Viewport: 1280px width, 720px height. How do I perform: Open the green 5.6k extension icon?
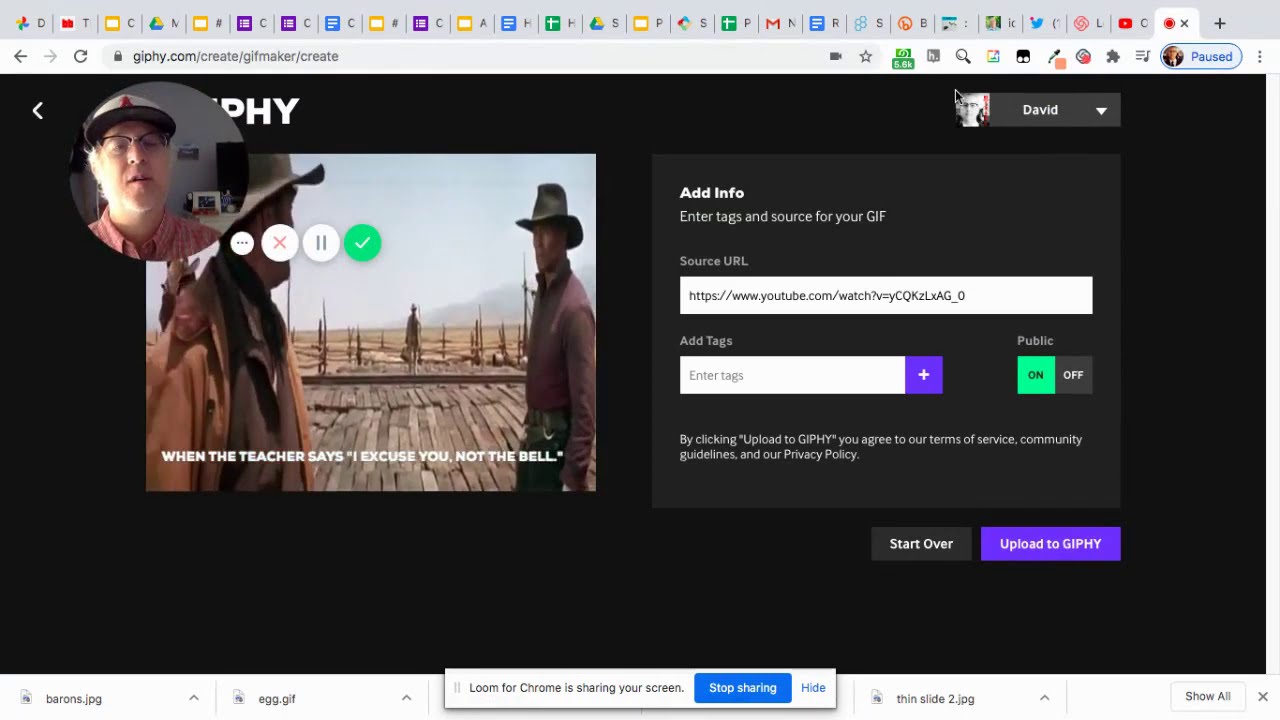(x=903, y=58)
